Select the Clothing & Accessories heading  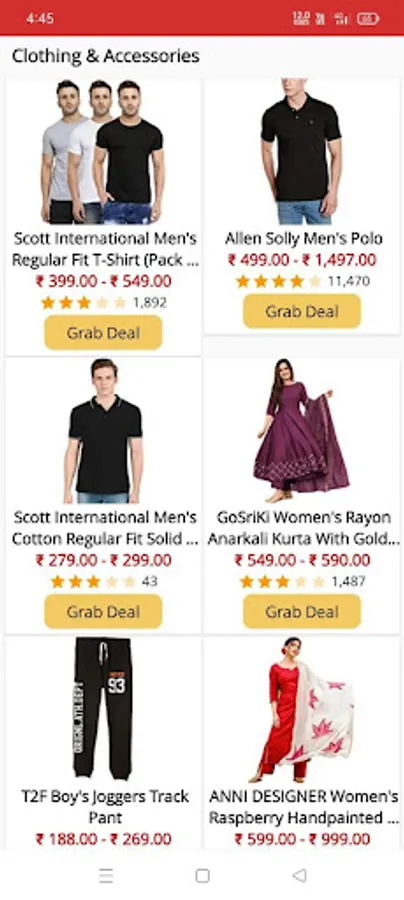(x=106, y=56)
